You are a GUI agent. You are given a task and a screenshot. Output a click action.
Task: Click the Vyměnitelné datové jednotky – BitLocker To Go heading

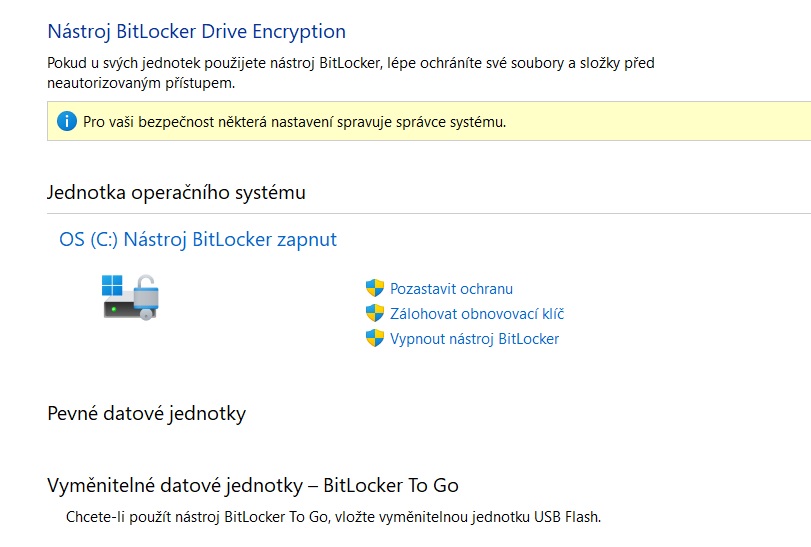252,485
